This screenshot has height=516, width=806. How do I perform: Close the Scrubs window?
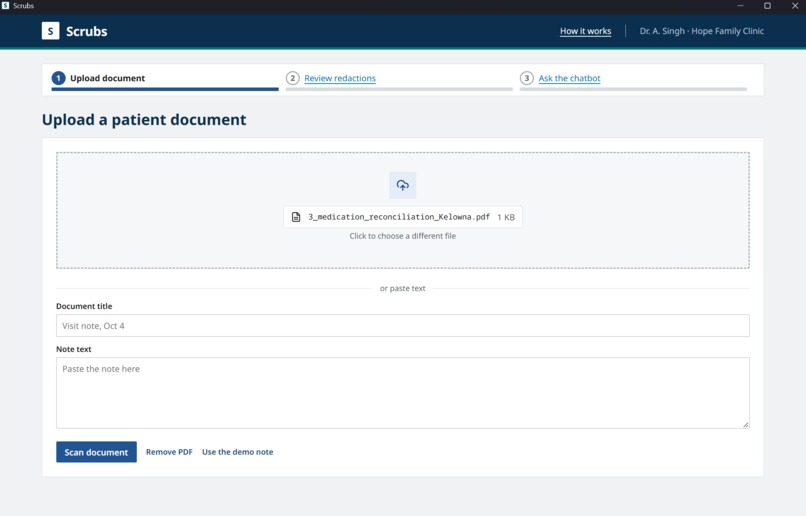pyautogui.click(x=795, y=6)
